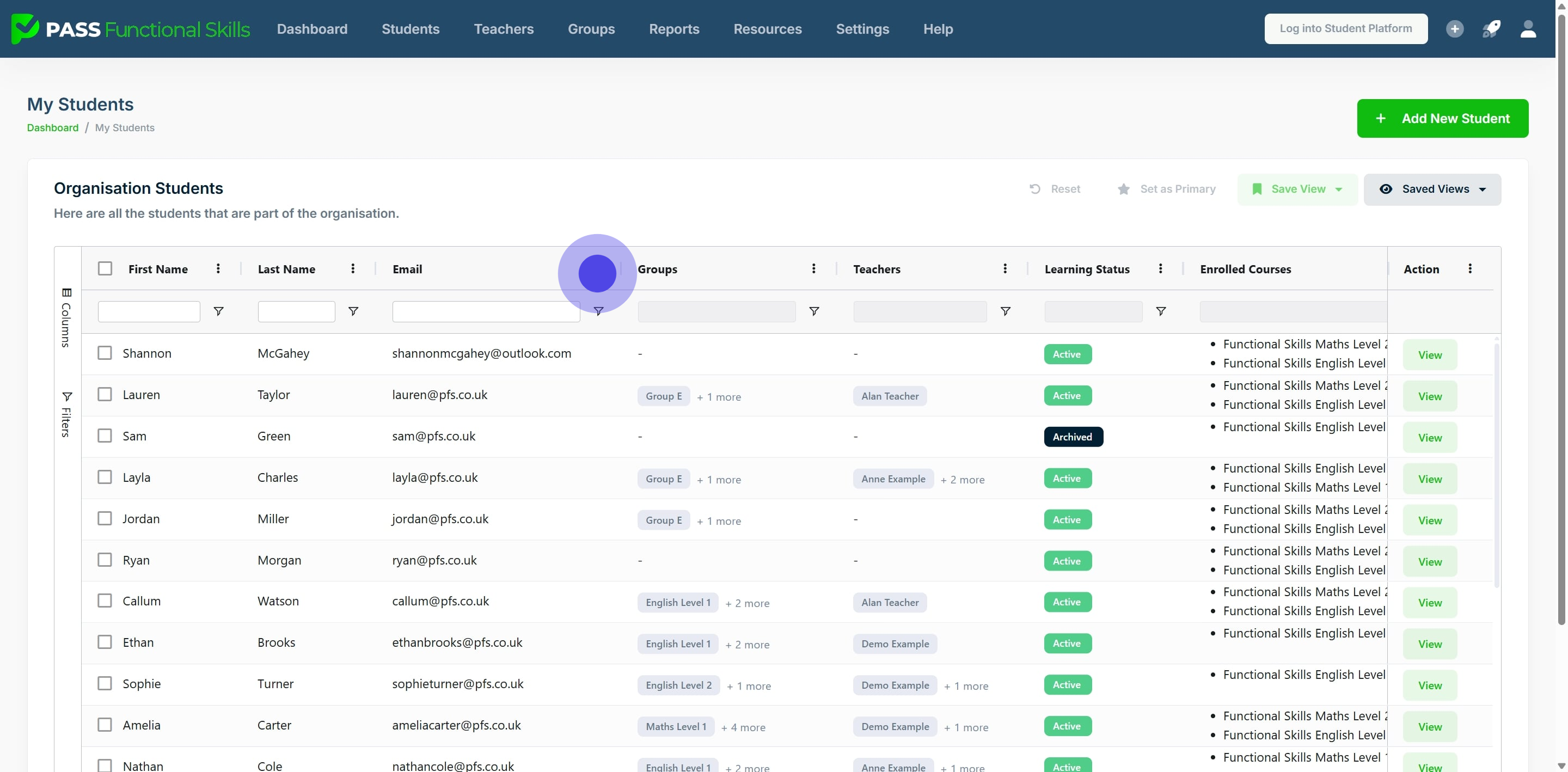Open Teachers column menu dots

click(x=1004, y=268)
